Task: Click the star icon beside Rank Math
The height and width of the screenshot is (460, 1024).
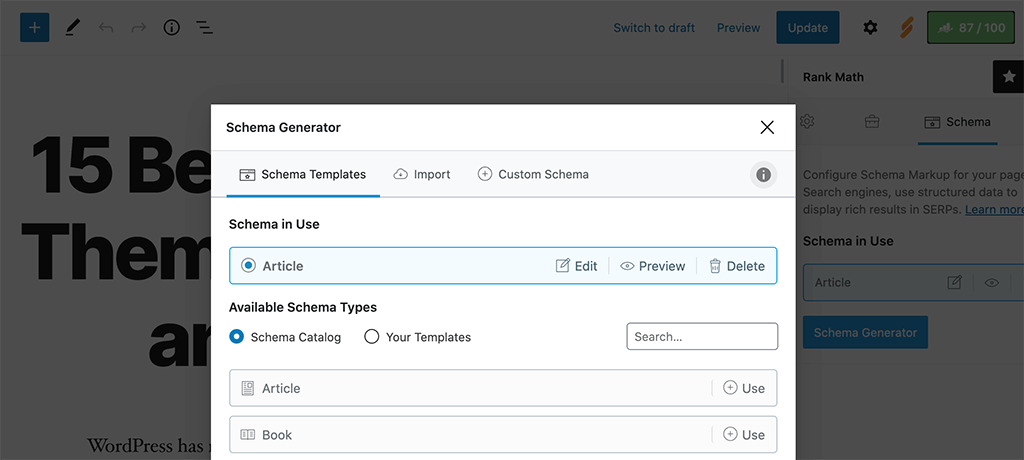Action: 1008,77
